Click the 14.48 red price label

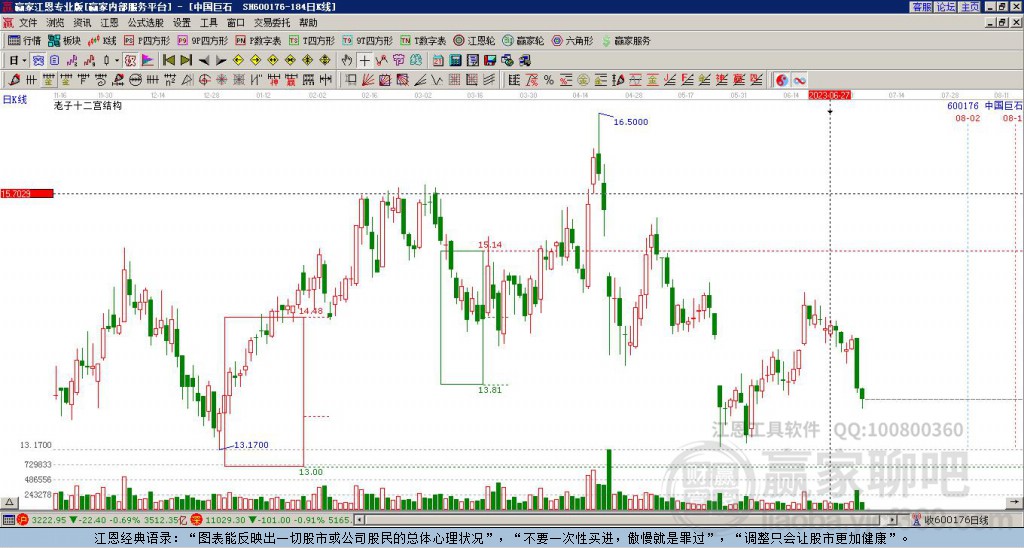tap(311, 311)
